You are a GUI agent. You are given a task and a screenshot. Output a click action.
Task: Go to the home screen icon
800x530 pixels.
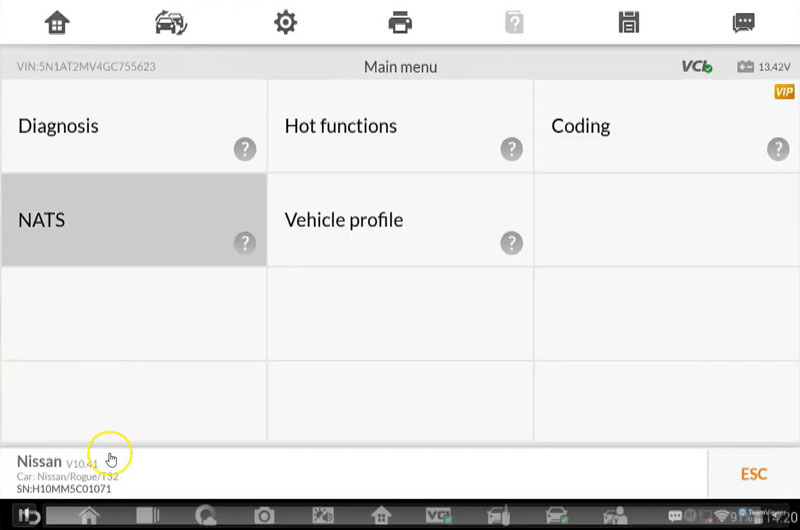[58, 22]
